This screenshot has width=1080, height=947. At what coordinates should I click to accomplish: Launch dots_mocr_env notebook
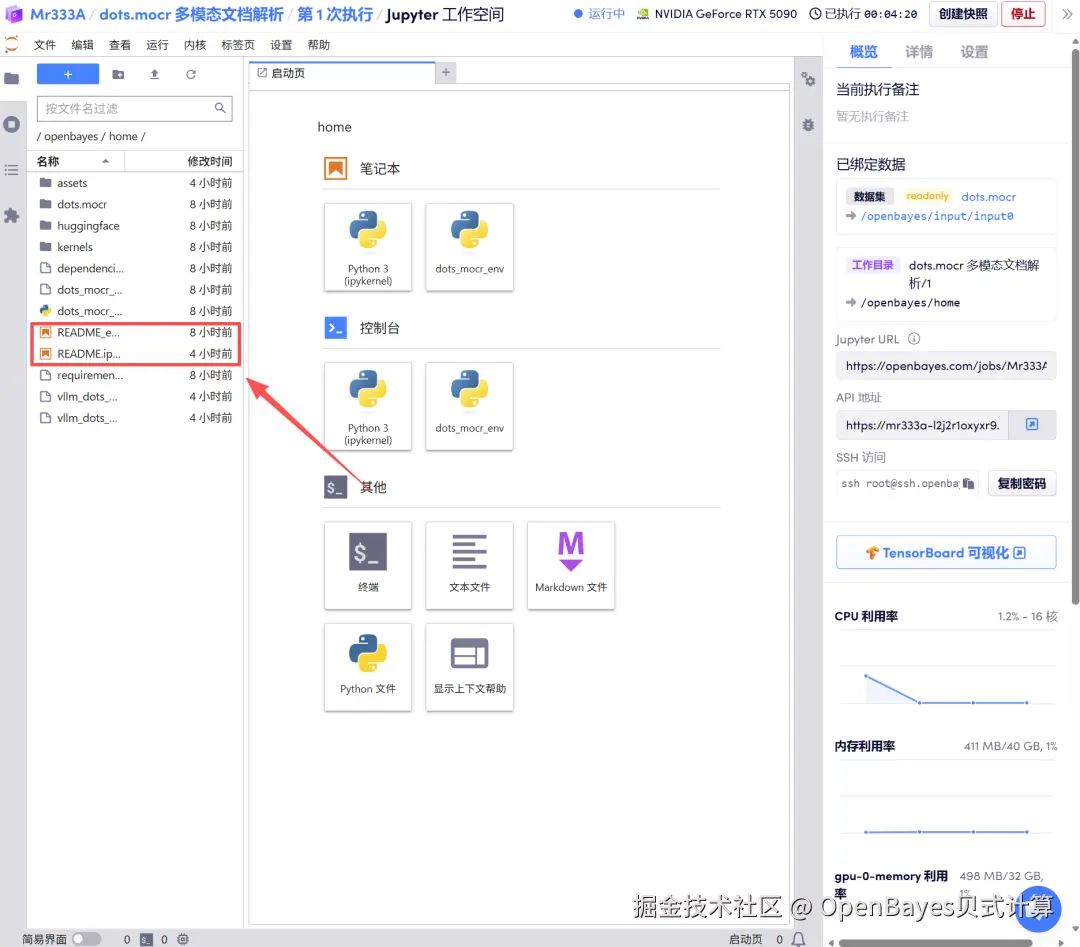click(469, 247)
